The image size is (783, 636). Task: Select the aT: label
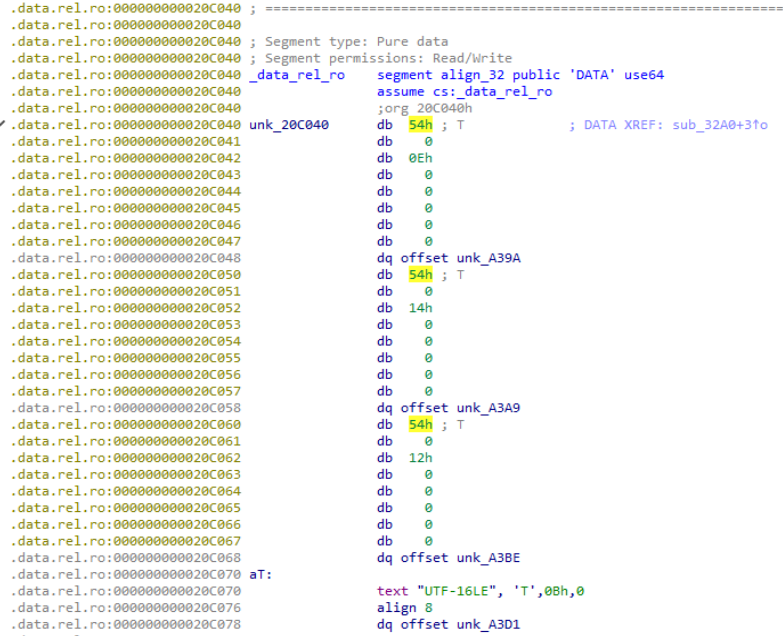click(x=261, y=574)
